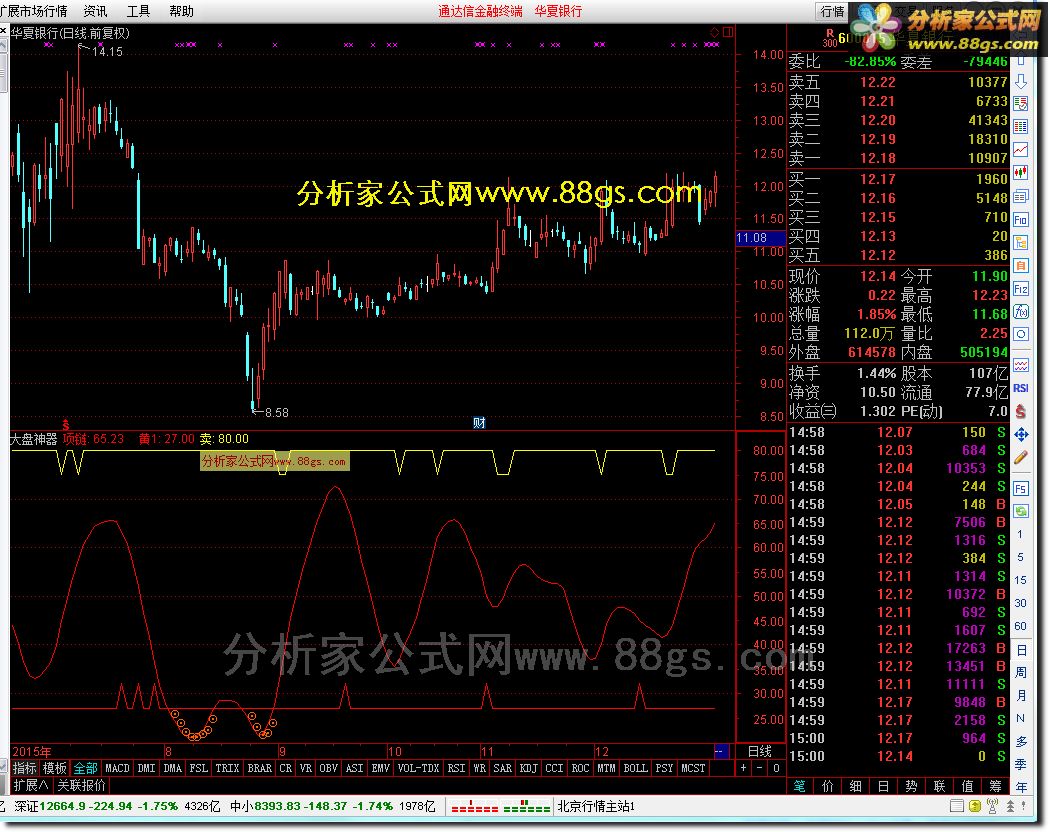
Task: Switch to 5-minute period
Action: [1020, 557]
